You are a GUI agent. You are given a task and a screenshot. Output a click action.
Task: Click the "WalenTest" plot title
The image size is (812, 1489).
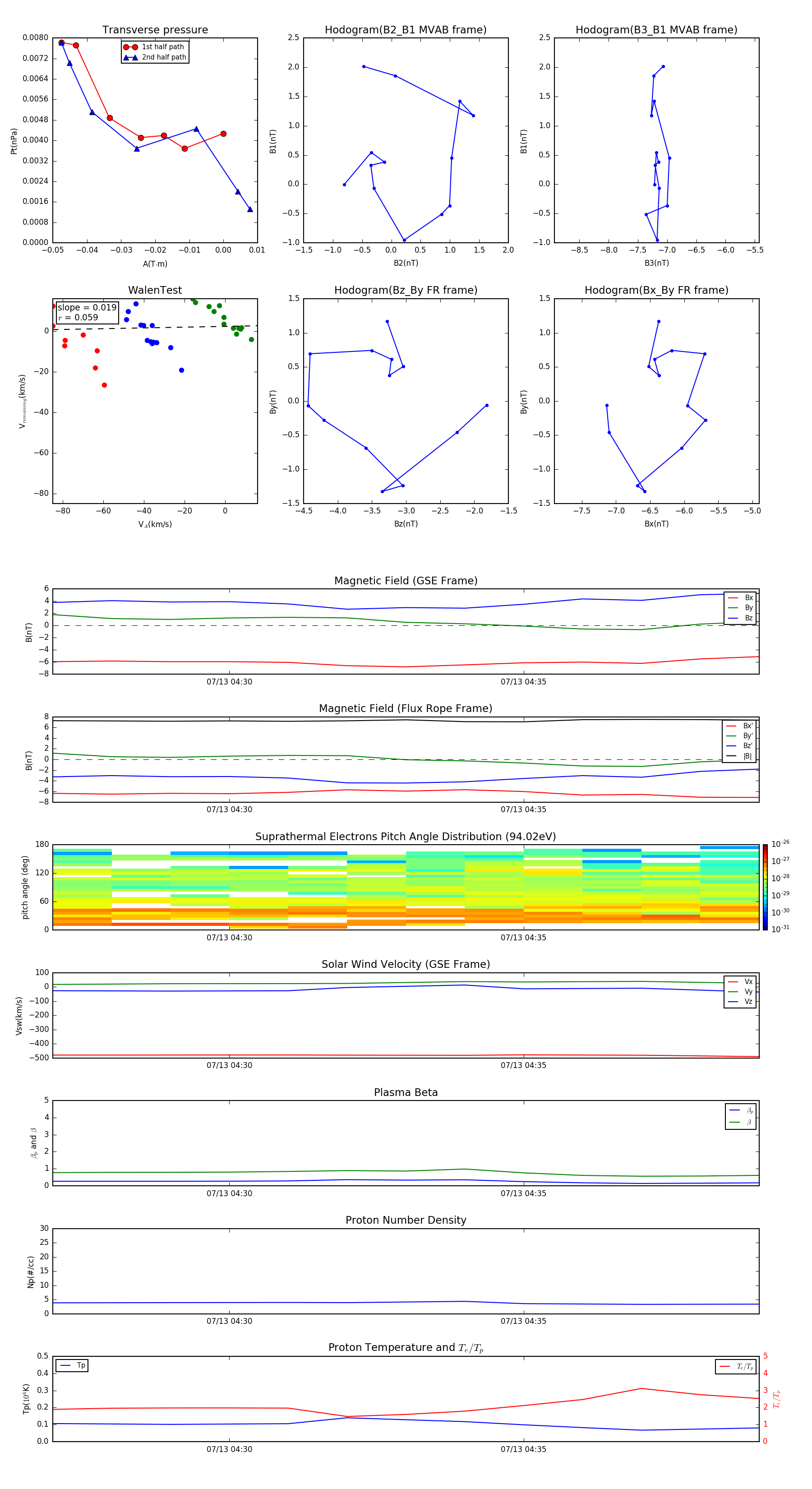155,290
